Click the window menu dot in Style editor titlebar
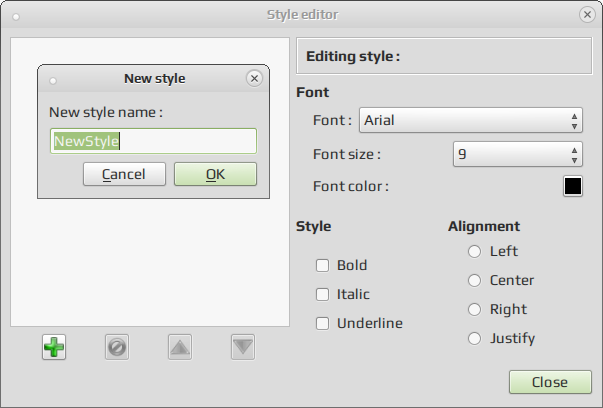603x408 pixels. (x=16, y=17)
